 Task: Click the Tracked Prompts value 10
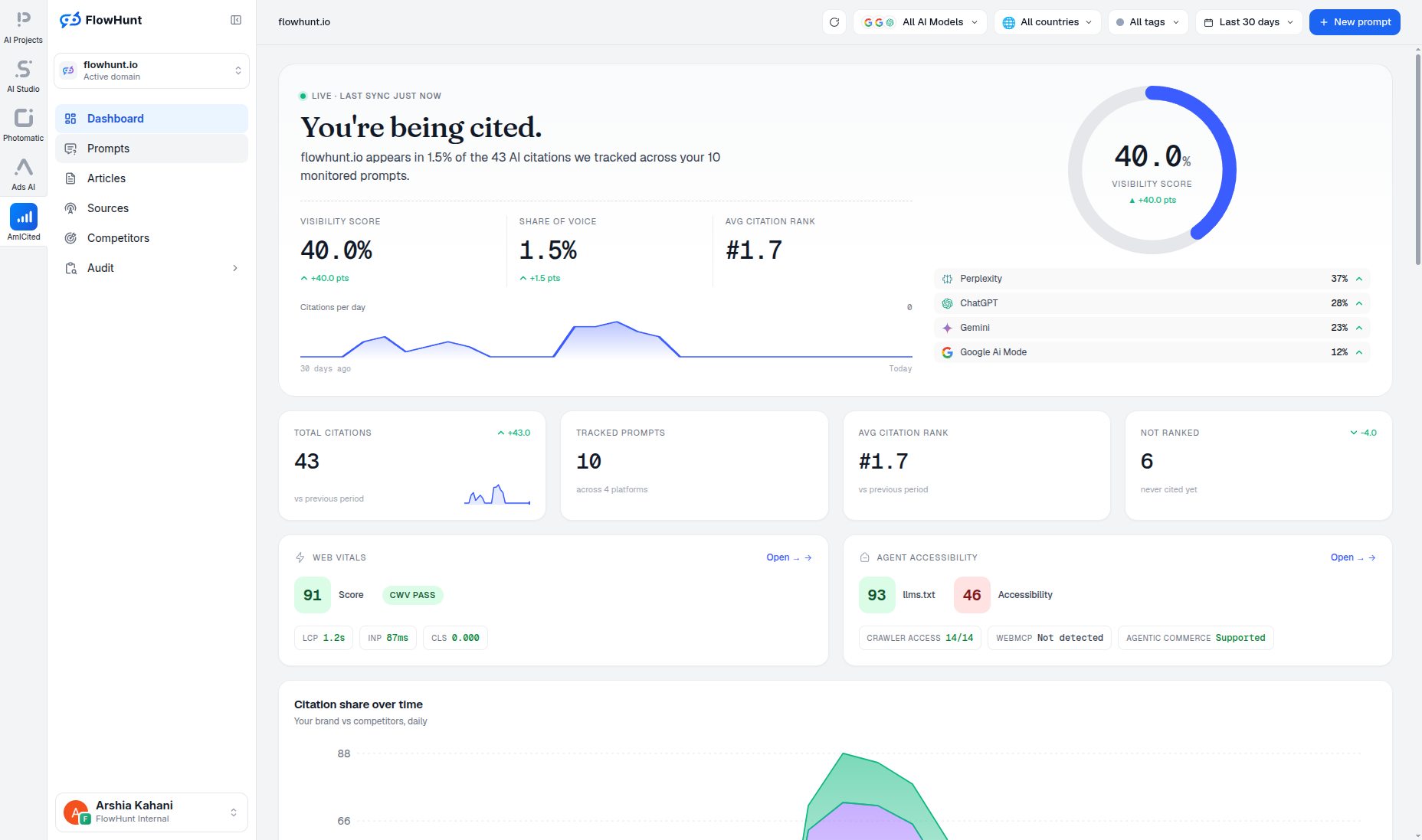click(588, 462)
